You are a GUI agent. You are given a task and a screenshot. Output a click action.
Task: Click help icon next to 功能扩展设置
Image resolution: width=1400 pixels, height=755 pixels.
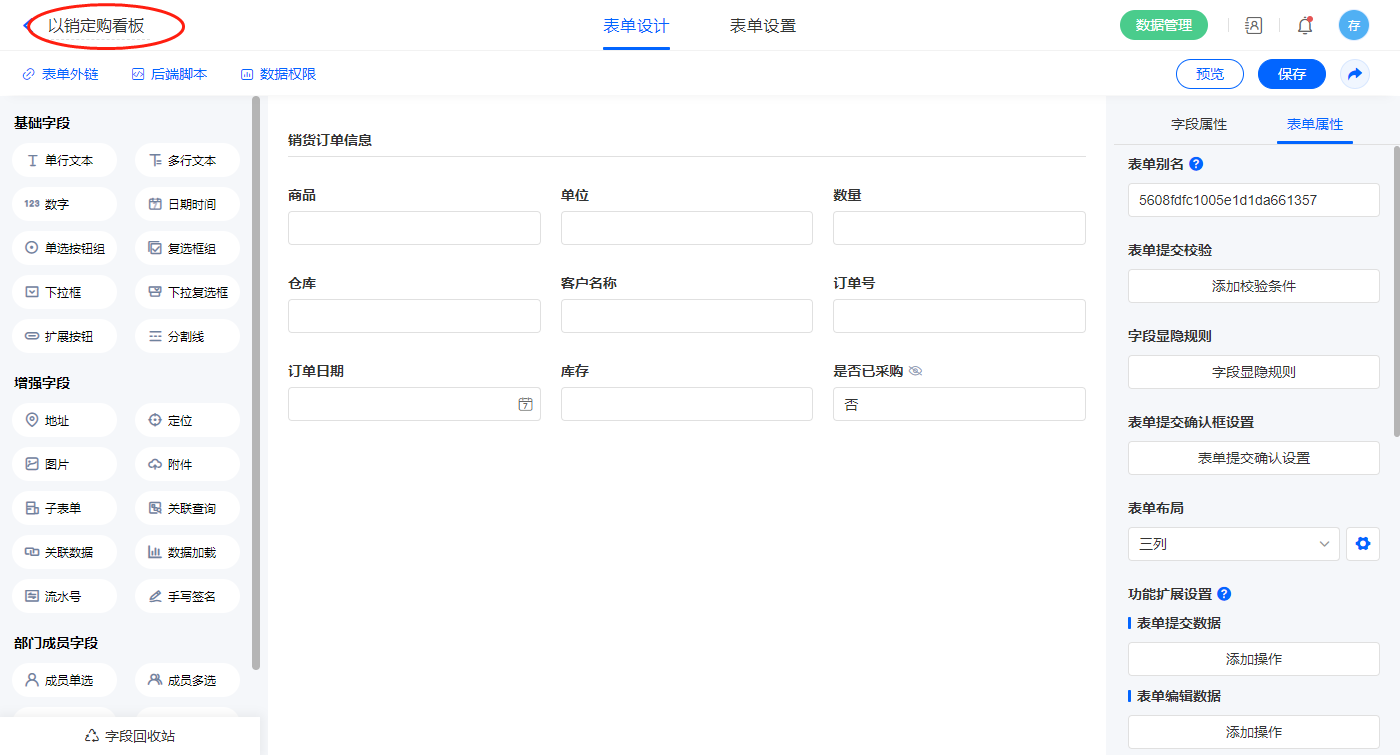coord(1224,594)
